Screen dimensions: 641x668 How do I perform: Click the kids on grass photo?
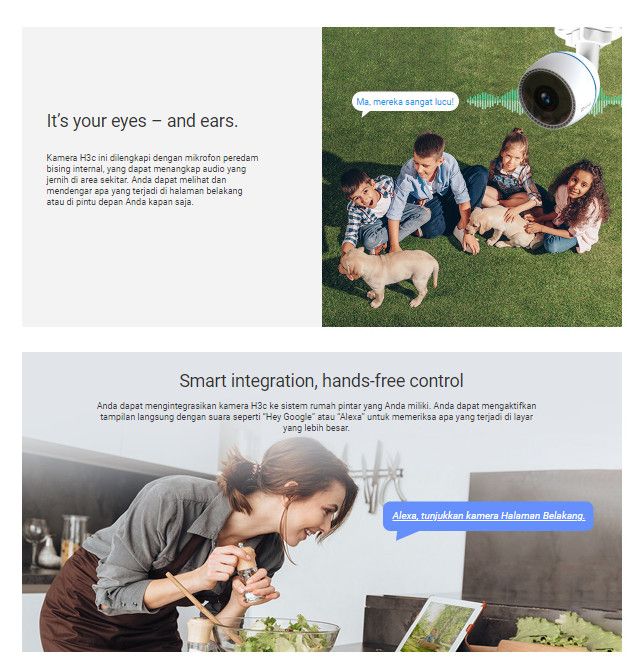click(471, 177)
